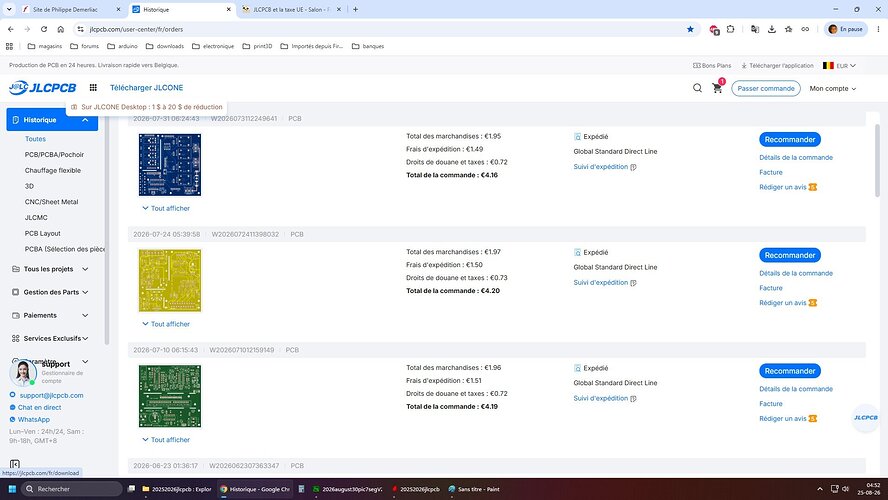The width and height of the screenshot is (888, 500).
Task: Open the Chrome three-dot menu
Action: click(878, 29)
